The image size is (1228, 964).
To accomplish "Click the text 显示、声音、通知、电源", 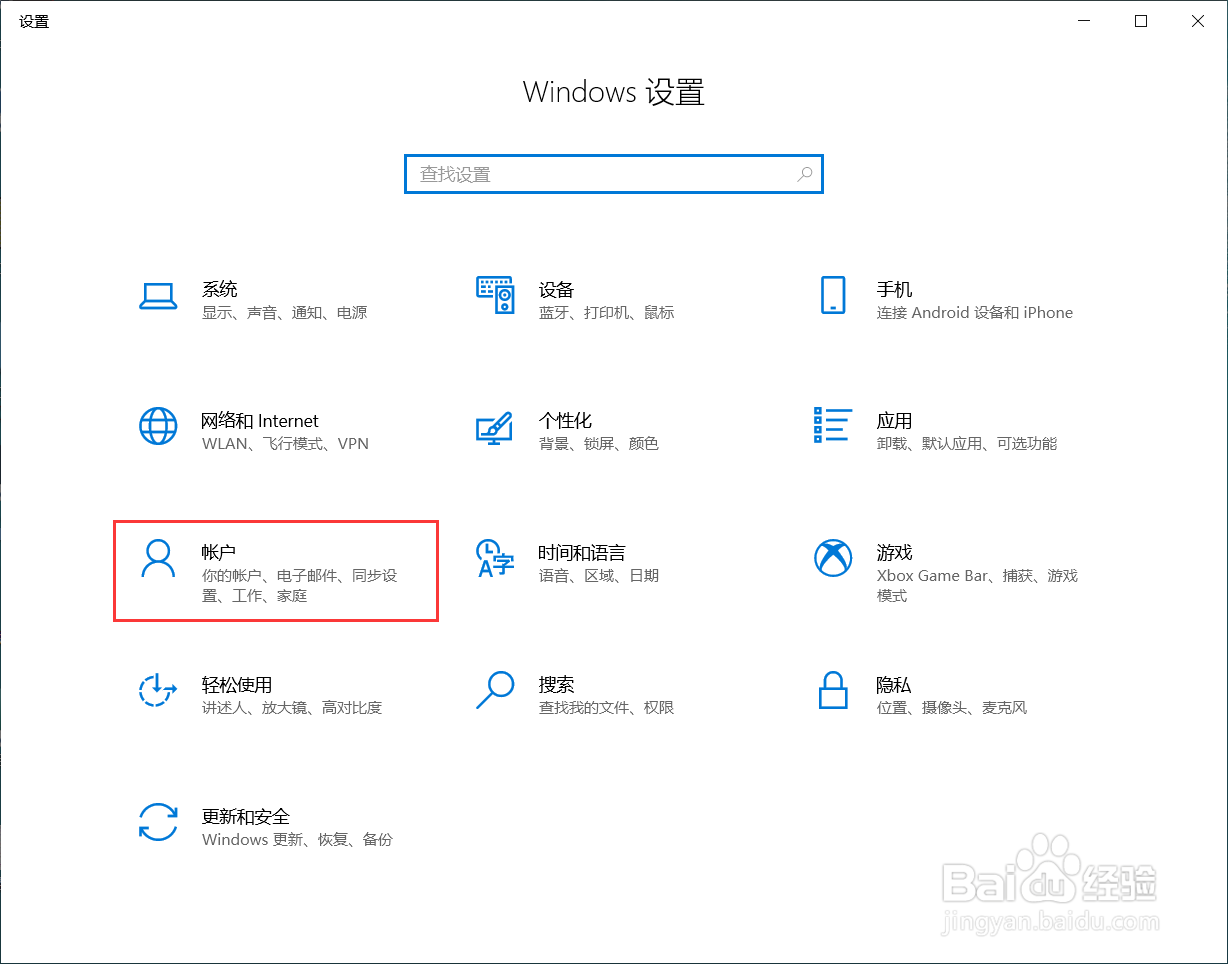I will tap(285, 313).
